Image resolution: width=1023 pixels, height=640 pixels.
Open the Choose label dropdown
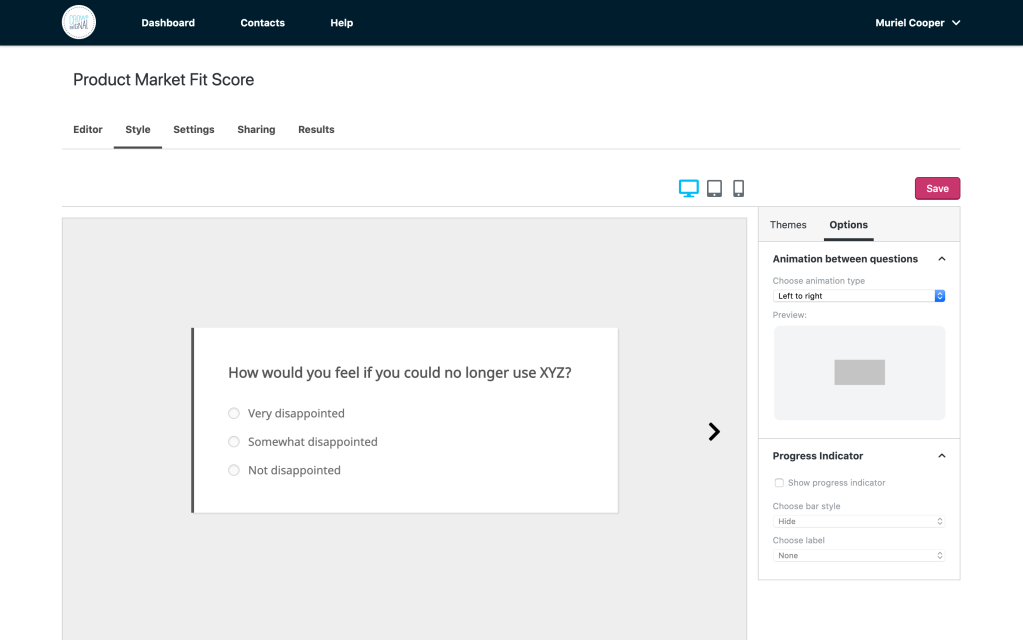[859, 556]
